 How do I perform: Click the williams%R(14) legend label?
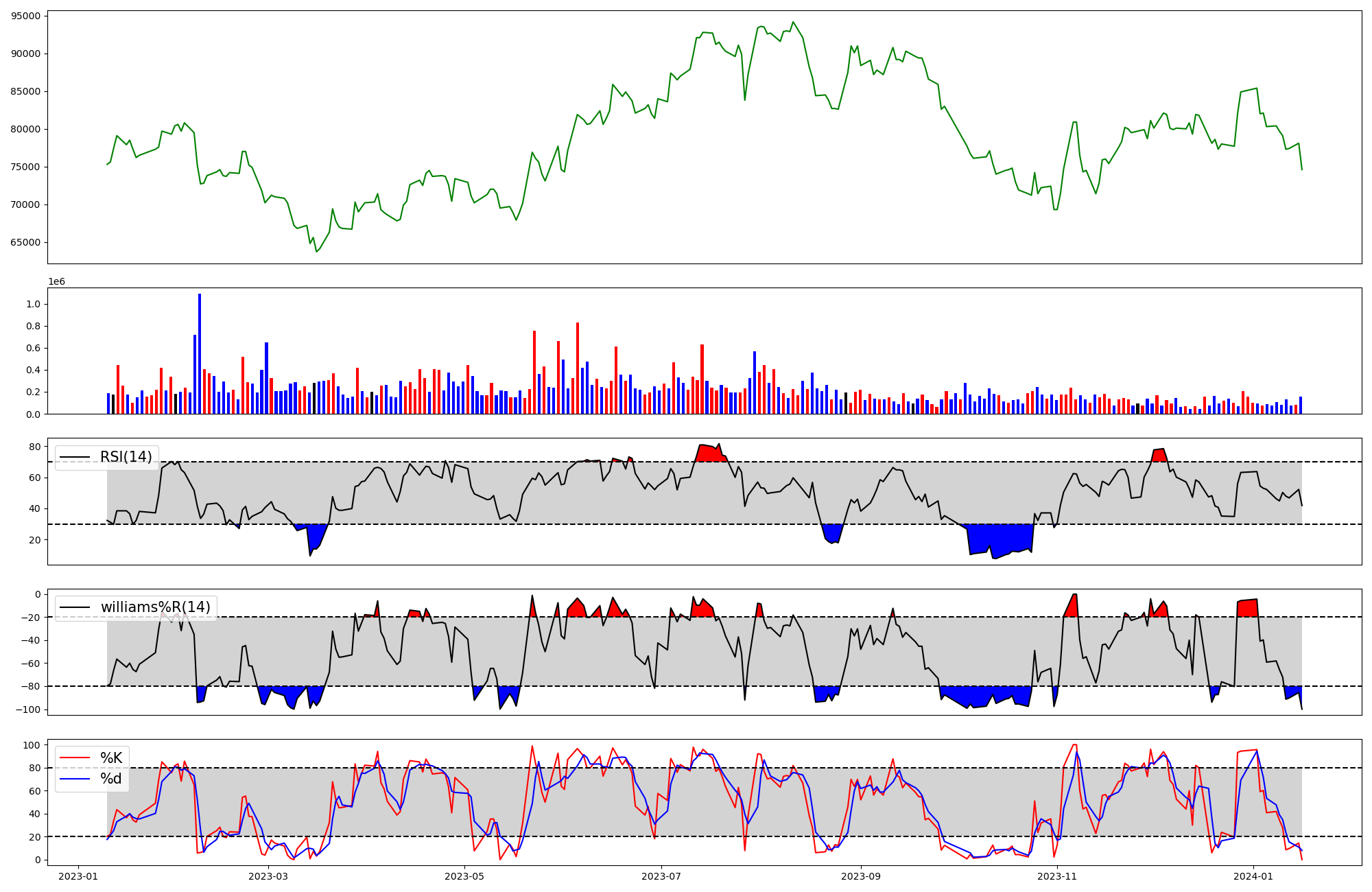click(155, 607)
